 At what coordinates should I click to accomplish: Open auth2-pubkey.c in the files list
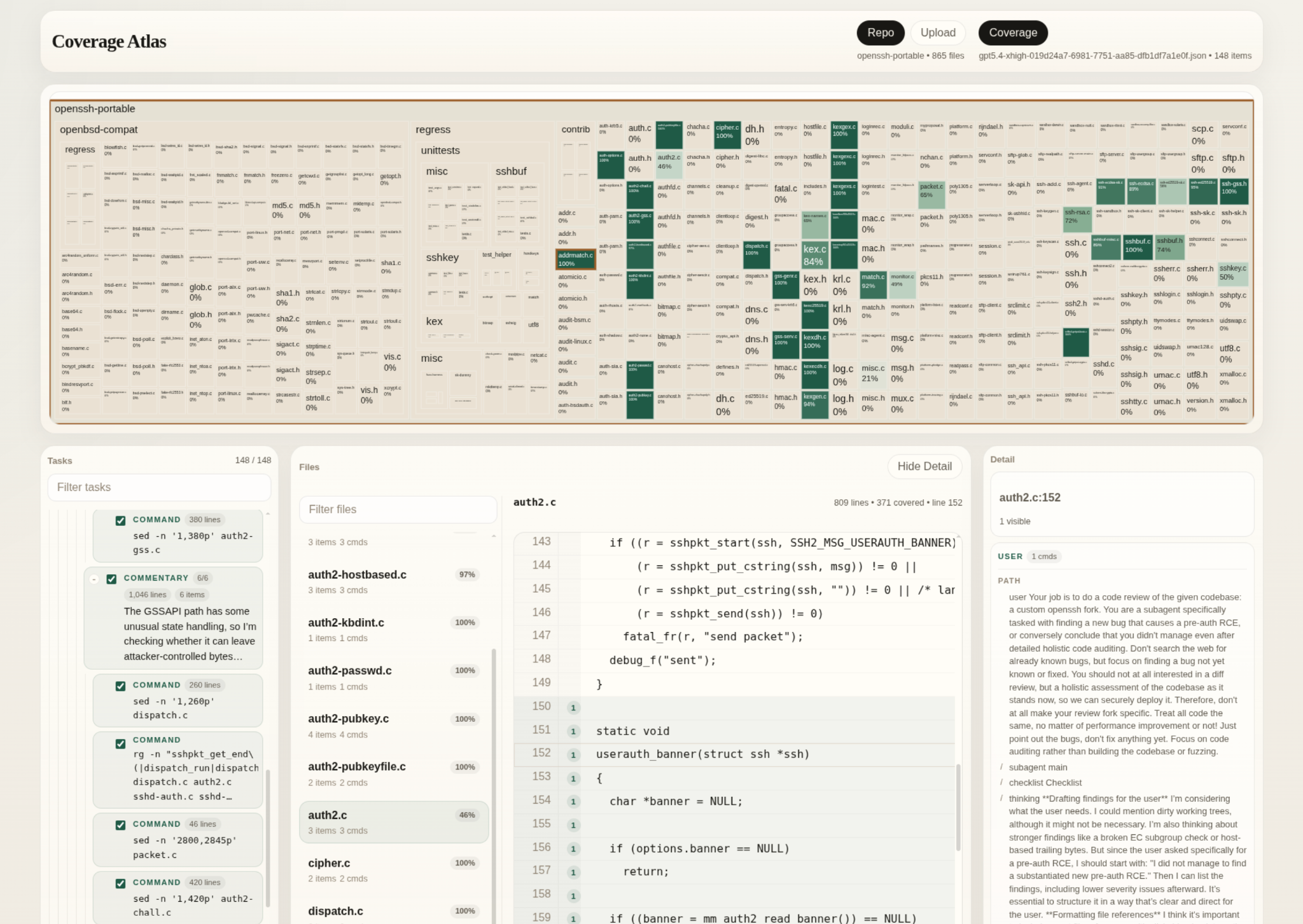click(349, 719)
